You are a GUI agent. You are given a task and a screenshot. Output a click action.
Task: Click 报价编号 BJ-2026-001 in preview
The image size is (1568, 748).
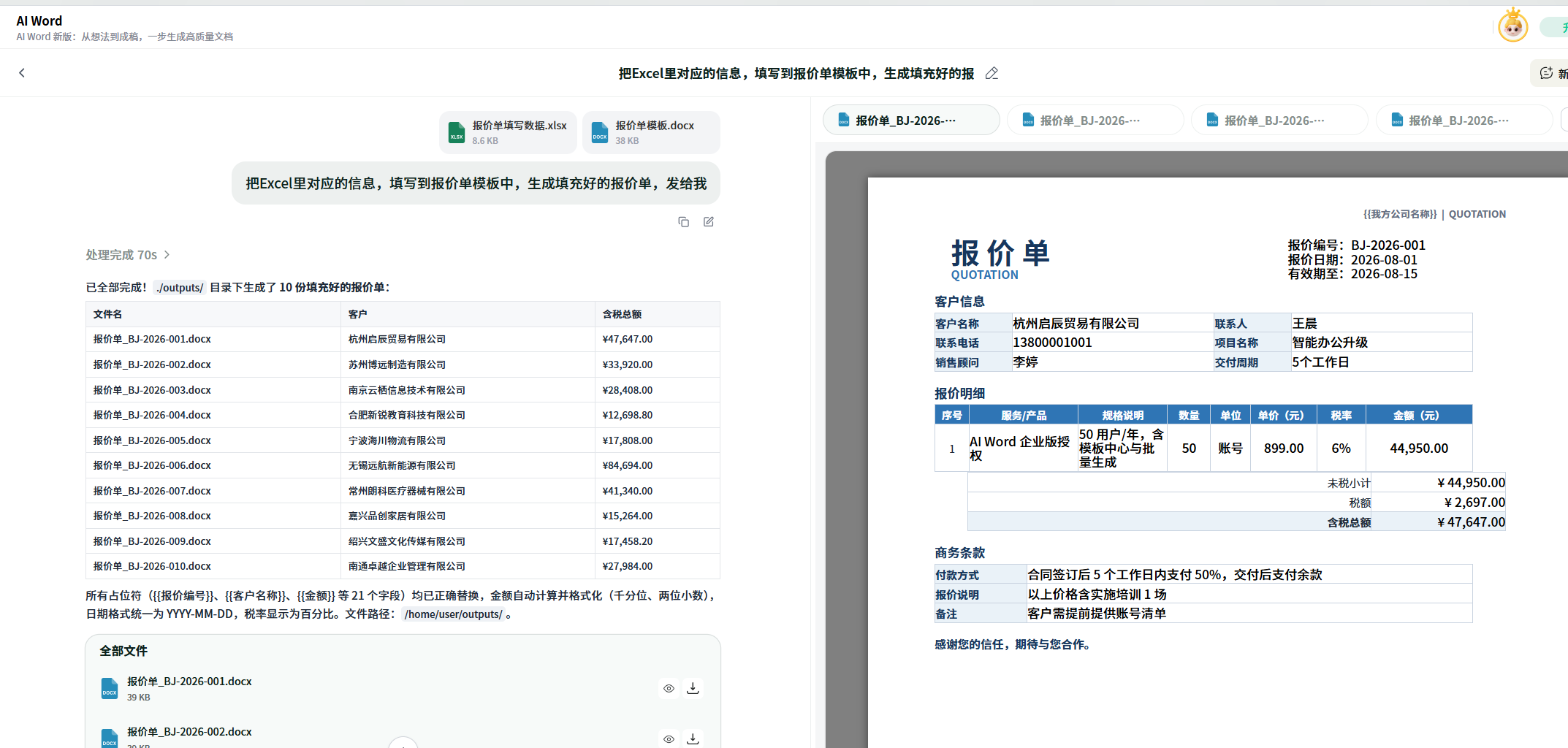tap(1356, 245)
